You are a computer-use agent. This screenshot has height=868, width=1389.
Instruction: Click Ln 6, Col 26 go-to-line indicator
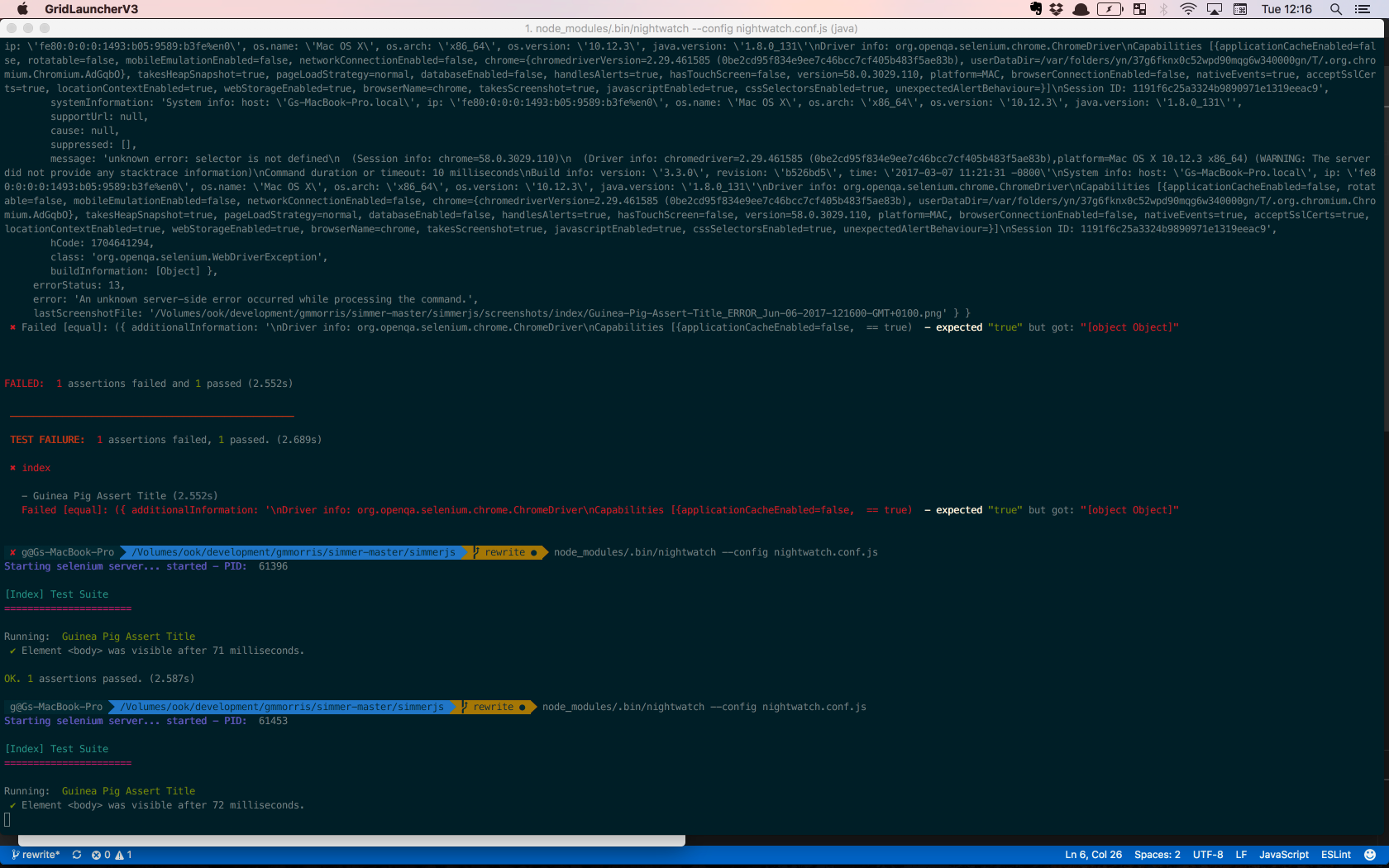tap(1093, 855)
